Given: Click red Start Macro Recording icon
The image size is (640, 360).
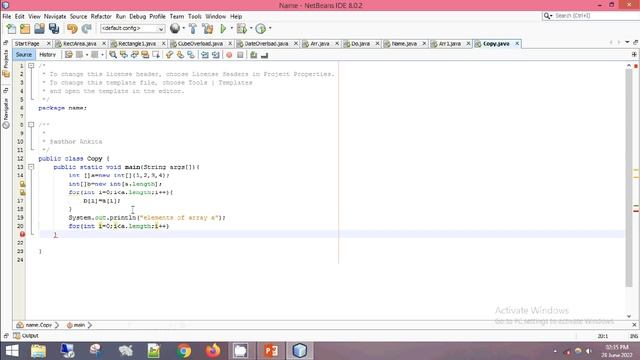Looking at the screenshot, I should tap(229, 55).
